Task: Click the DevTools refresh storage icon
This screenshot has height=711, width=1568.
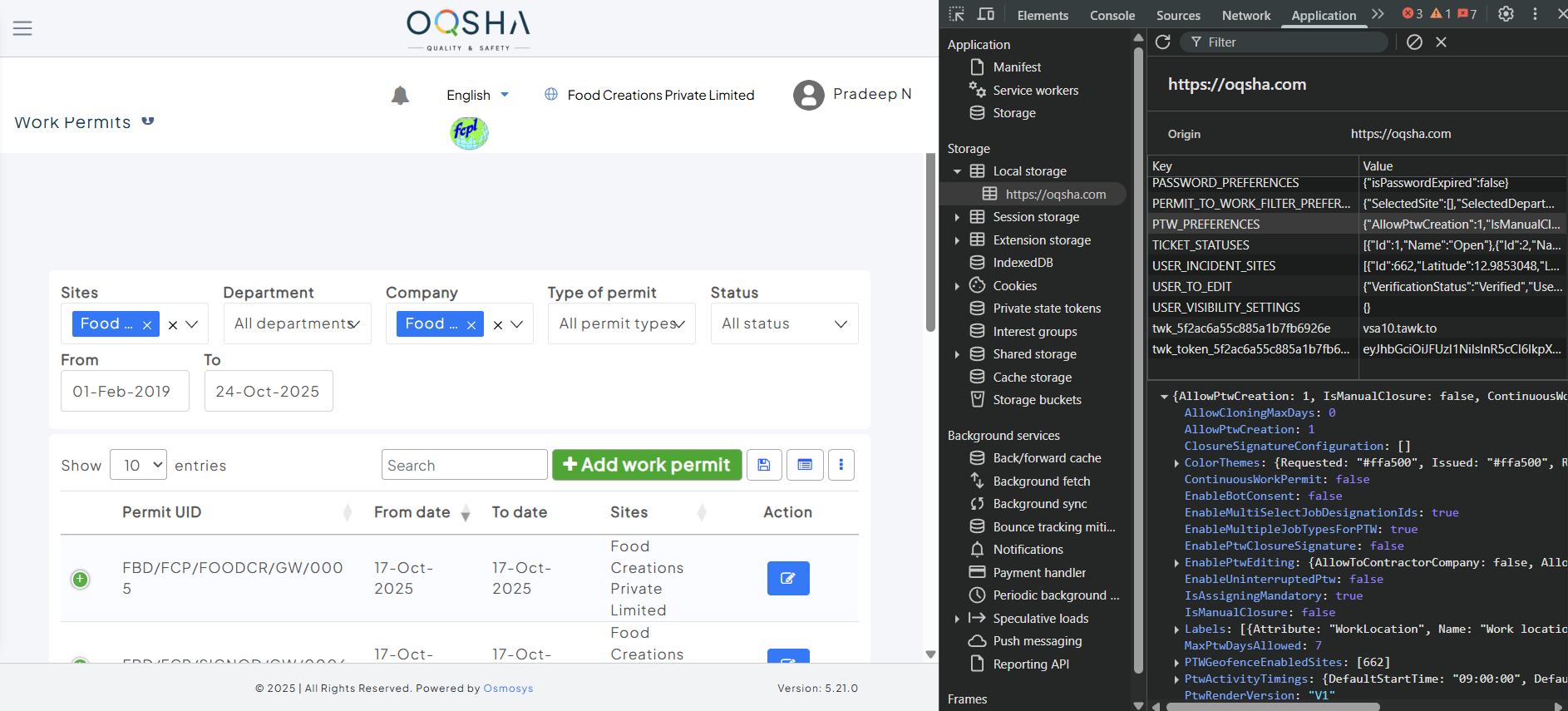Action: click(x=1163, y=42)
